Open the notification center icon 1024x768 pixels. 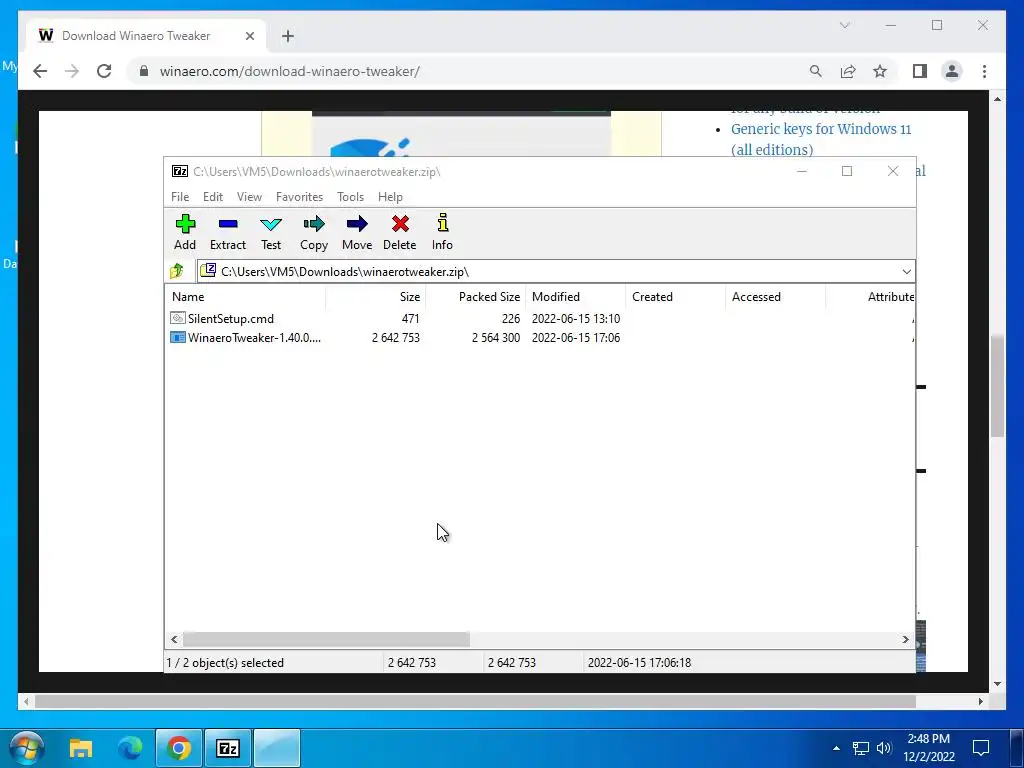[980, 748]
